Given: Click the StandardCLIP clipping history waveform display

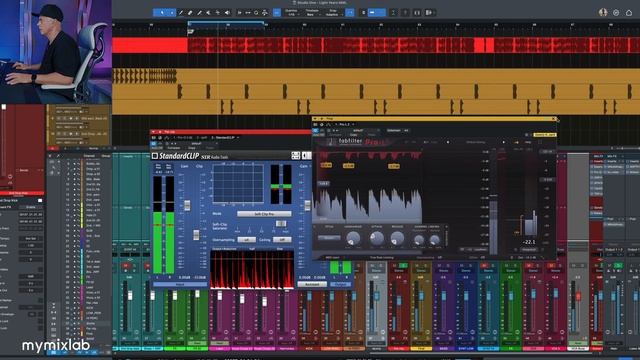Looking at the screenshot, I should [252, 270].
